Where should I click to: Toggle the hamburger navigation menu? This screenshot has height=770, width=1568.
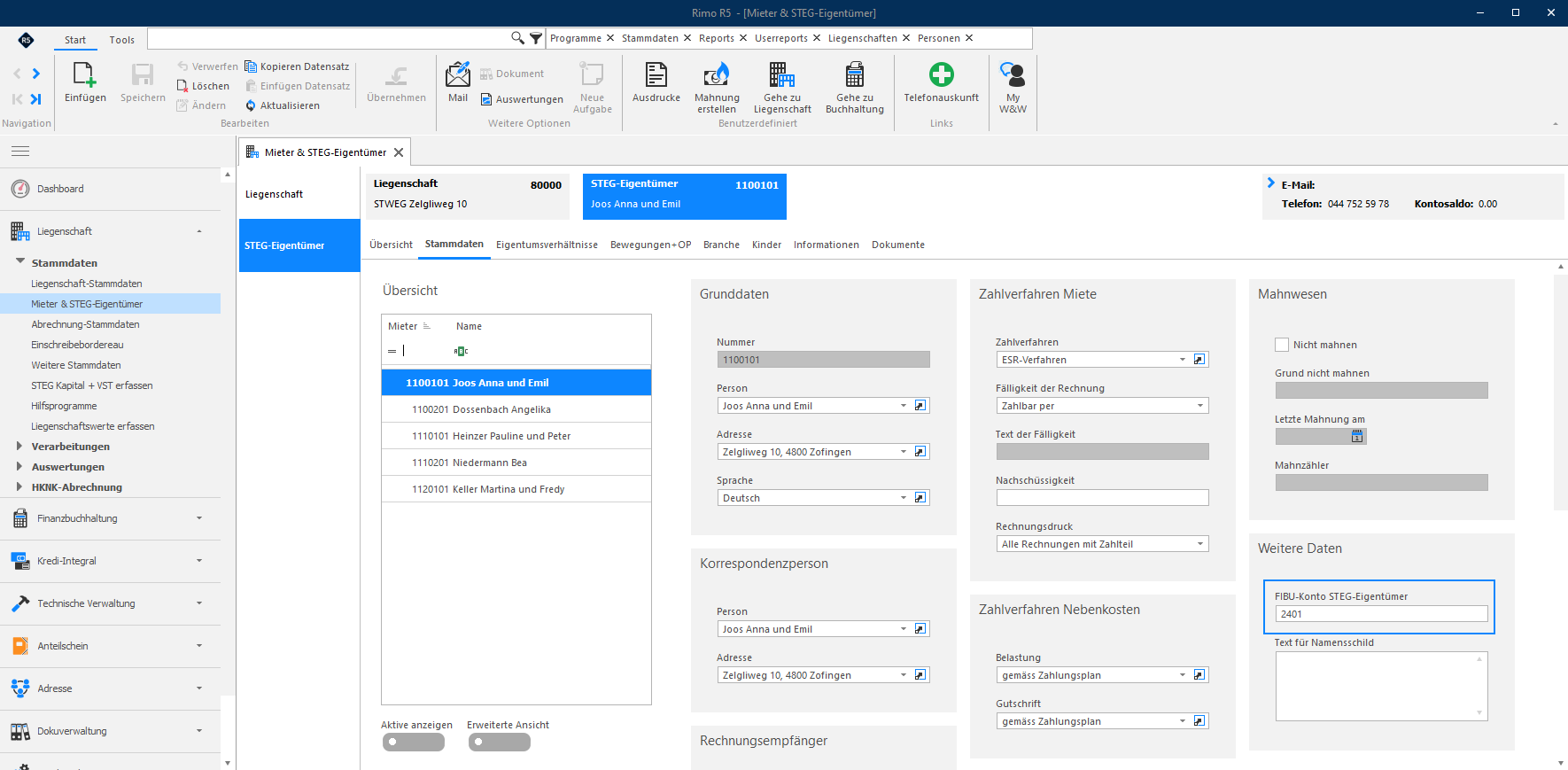tap(20, 152)
